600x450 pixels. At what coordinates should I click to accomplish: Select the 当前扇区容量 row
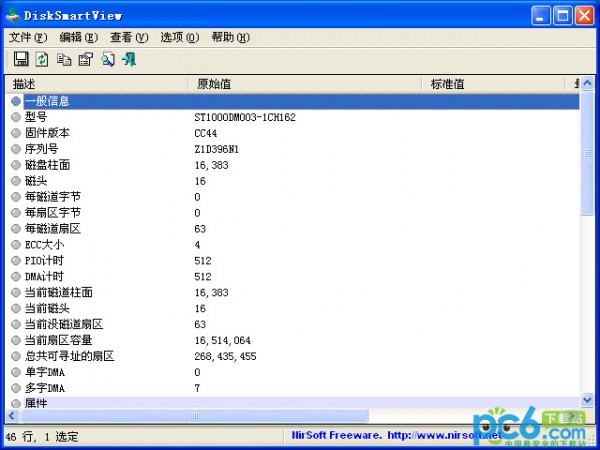293,340
